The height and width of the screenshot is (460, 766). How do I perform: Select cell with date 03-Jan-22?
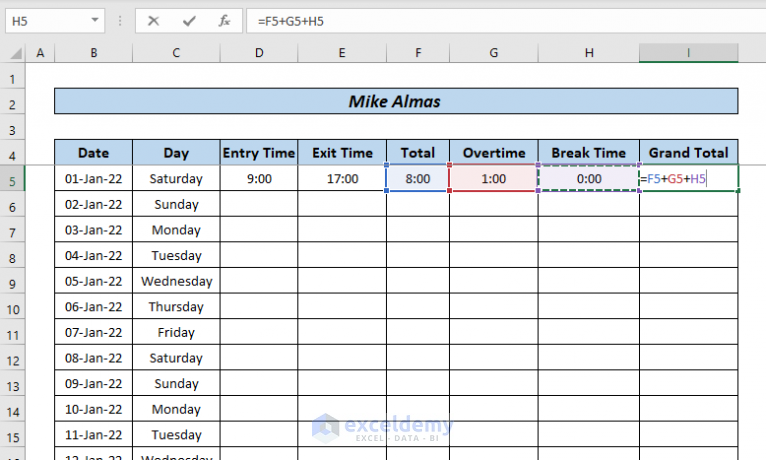point(93,229)
